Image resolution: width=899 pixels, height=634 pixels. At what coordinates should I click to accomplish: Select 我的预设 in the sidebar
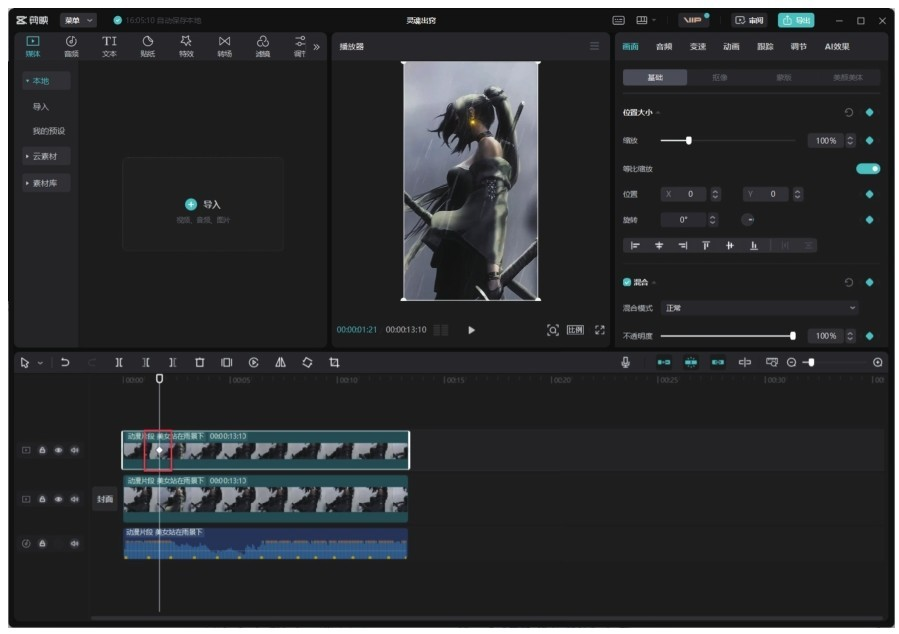[49, 131]
